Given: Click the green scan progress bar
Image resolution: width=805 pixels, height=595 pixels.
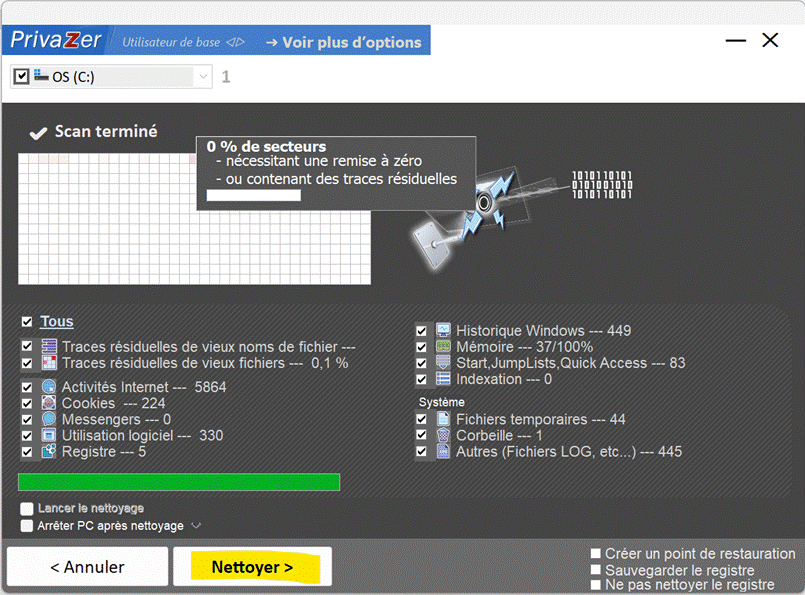Looking at the screenshot, I should click(179, 482).
